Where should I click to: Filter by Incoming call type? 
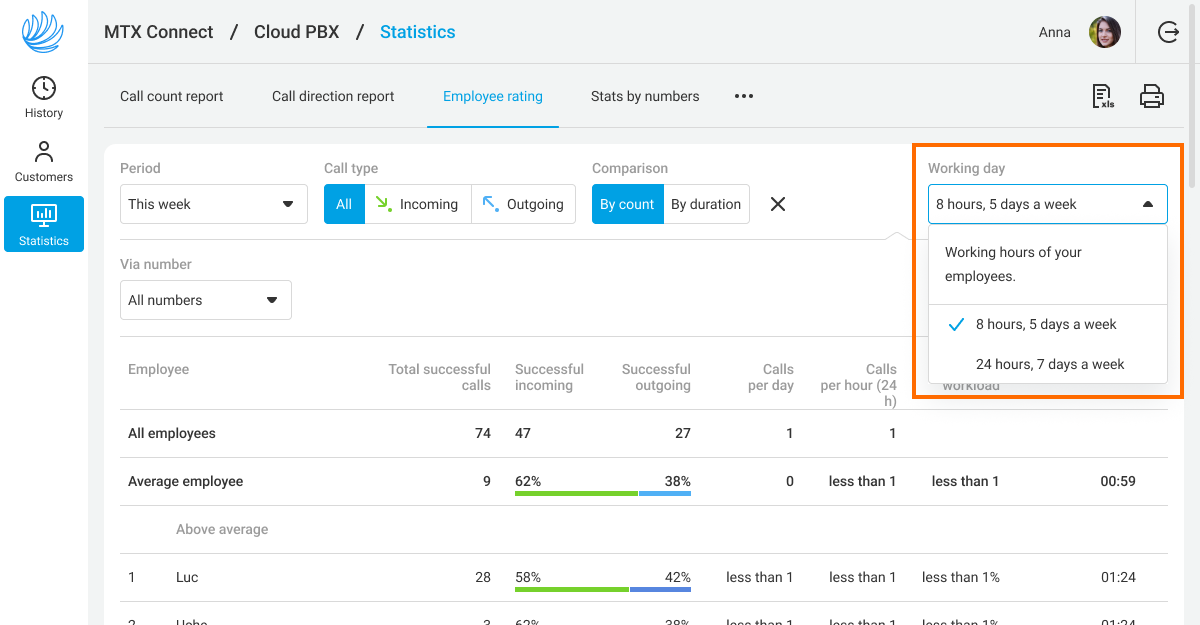[x=417, y=204]
